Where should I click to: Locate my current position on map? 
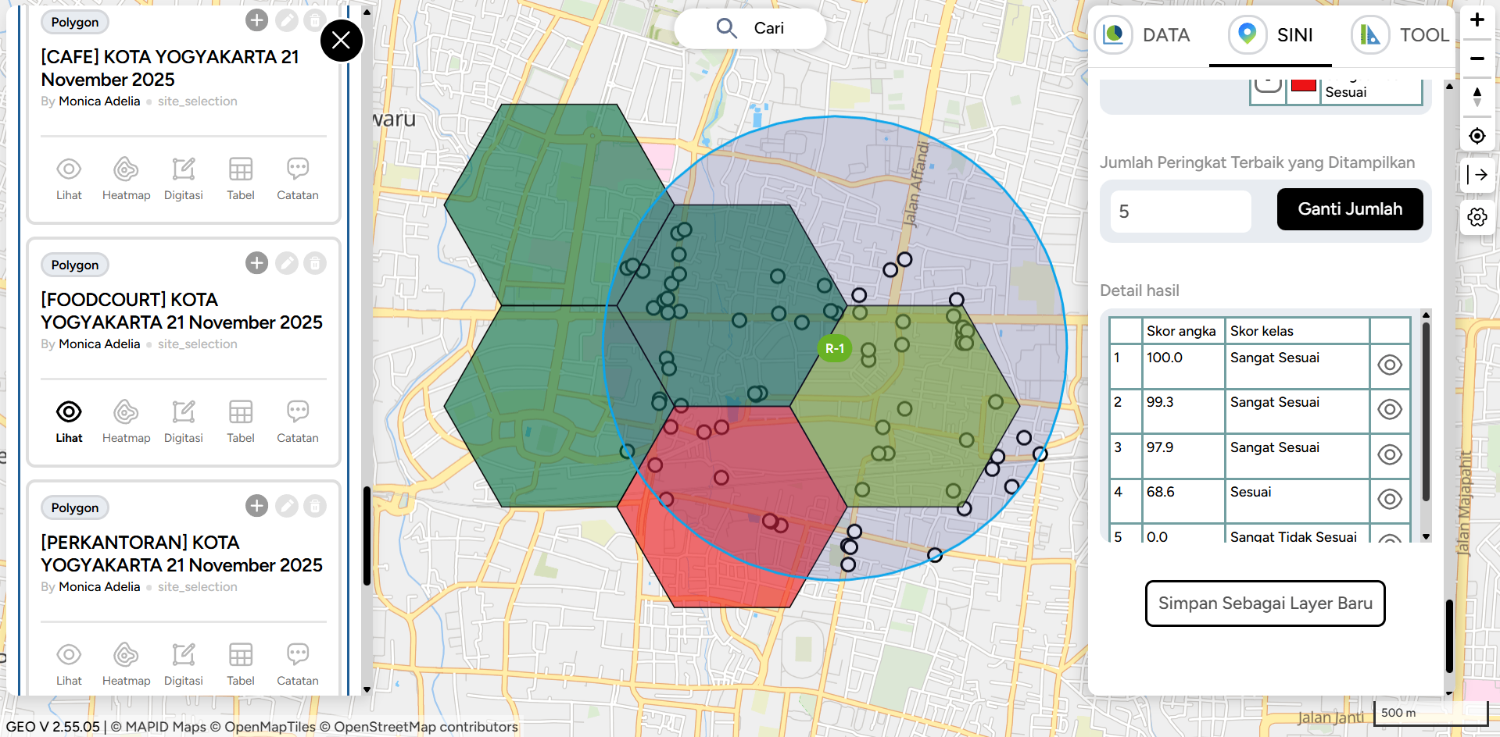point(1477,136)
